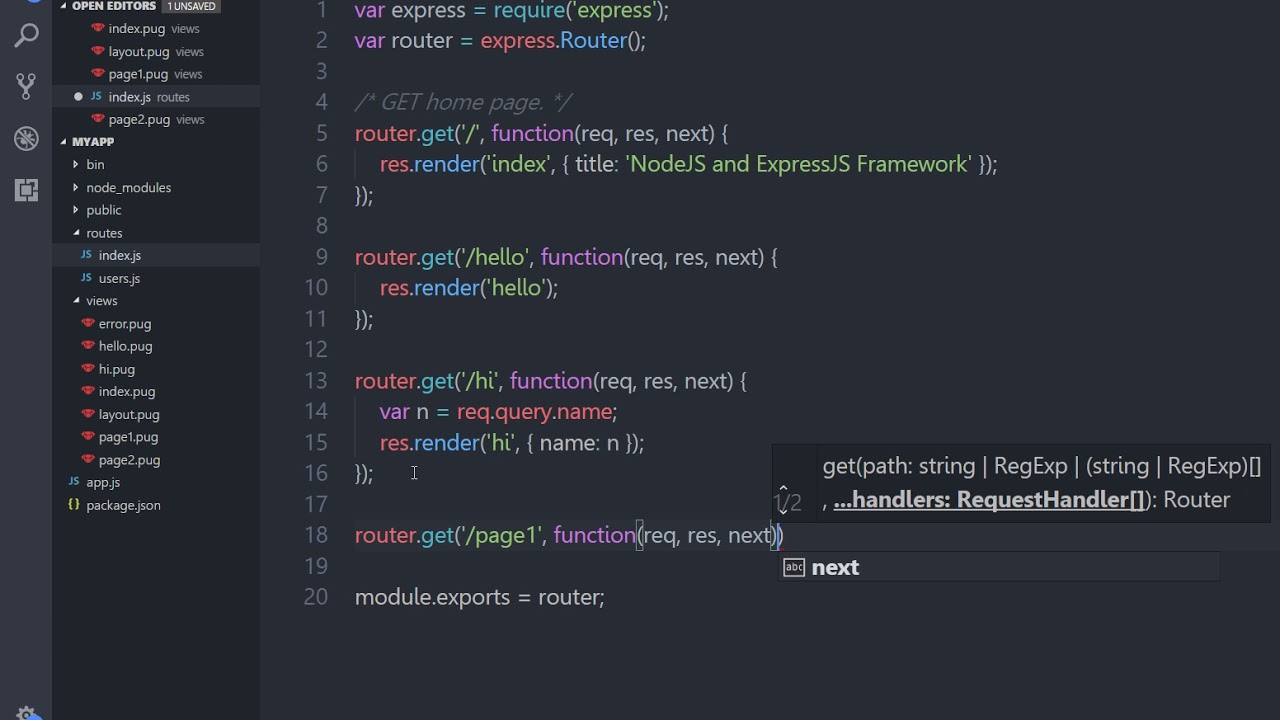Show the previous signature overload
Screen dimensions: 1280x720
(783, 488)
